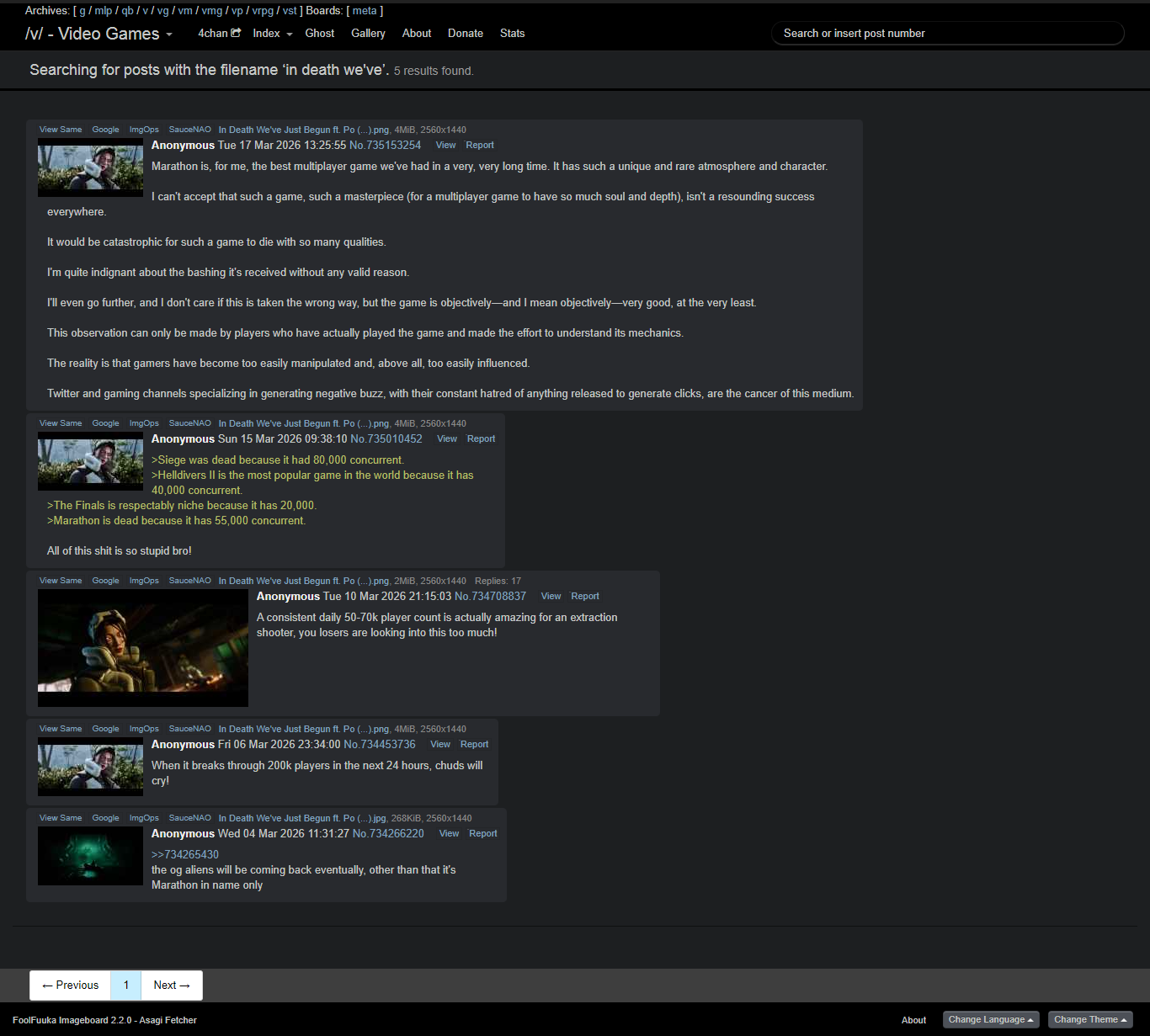Report post No.734708837
Viewport: 1150px width, 1036px height.
(x=585, y=597)
